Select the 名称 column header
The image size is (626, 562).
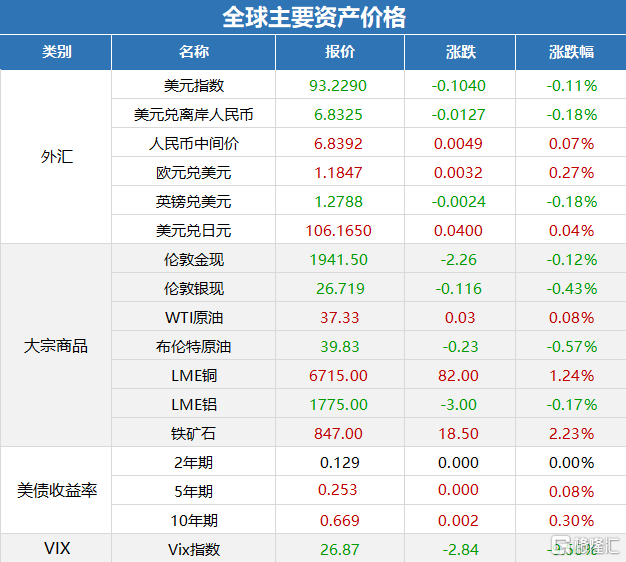(194, 52)
